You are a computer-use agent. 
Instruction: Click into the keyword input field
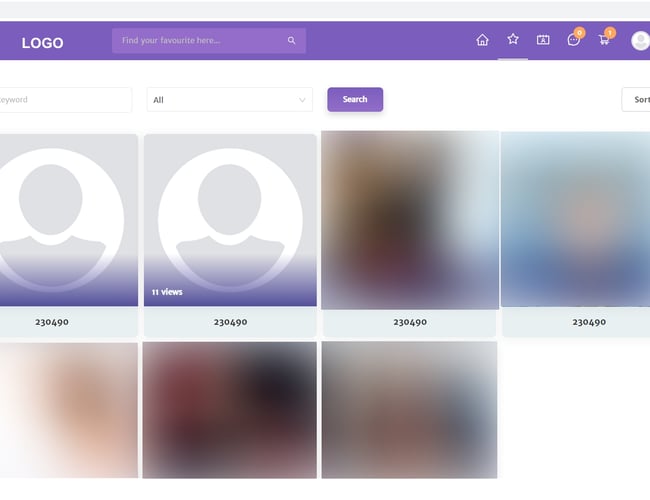(65, 100)
